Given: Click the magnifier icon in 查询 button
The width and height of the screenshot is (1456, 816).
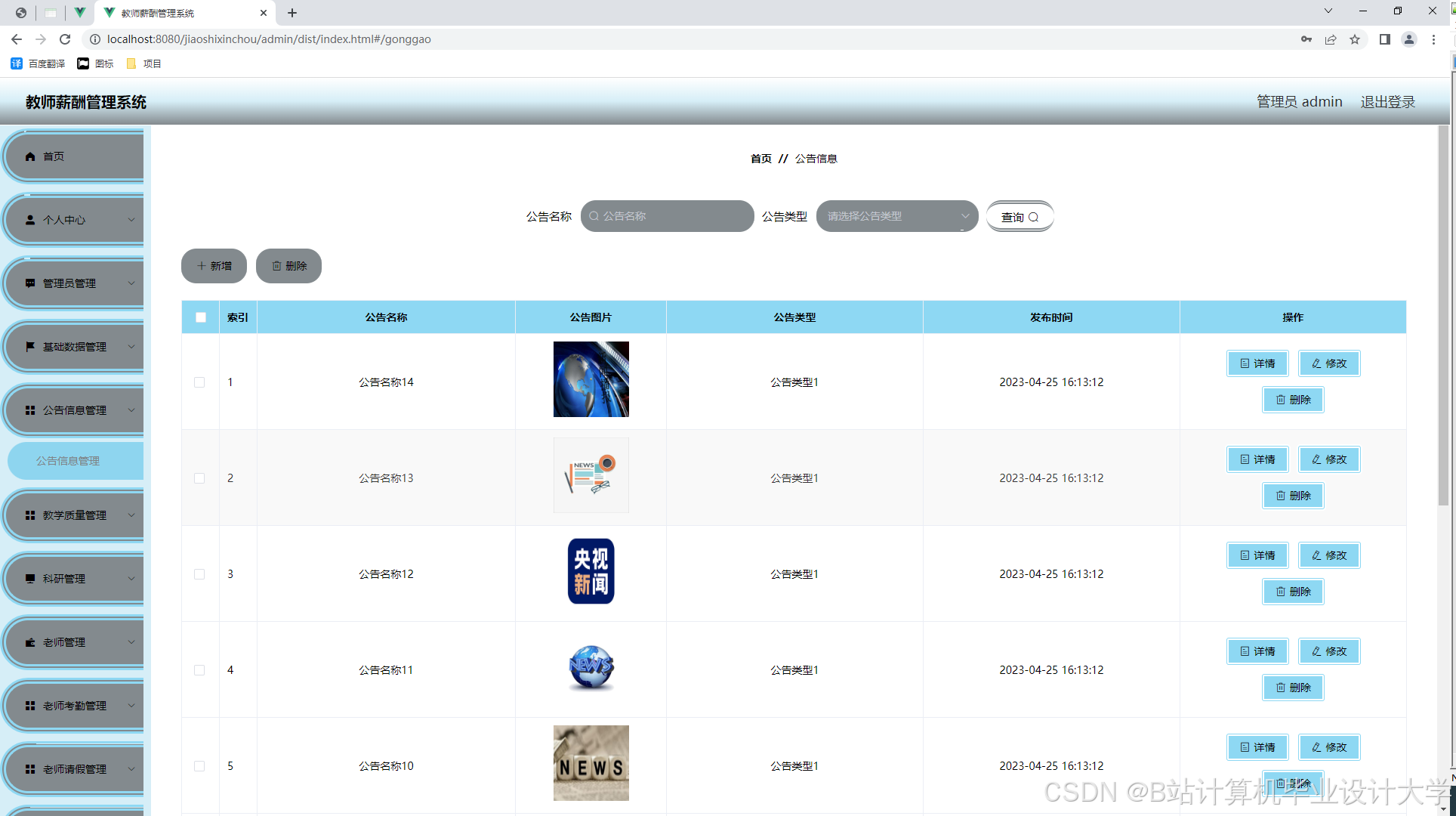Looking at the screenshot, I should 1034,218.
